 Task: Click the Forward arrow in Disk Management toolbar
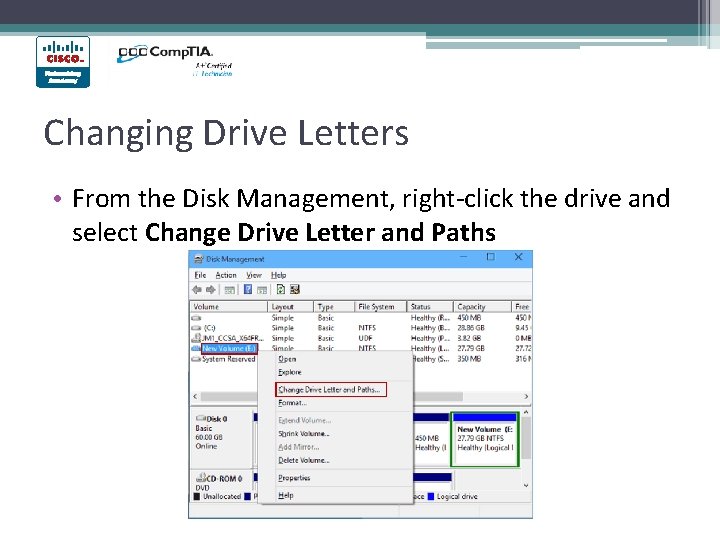click(211, 289)
